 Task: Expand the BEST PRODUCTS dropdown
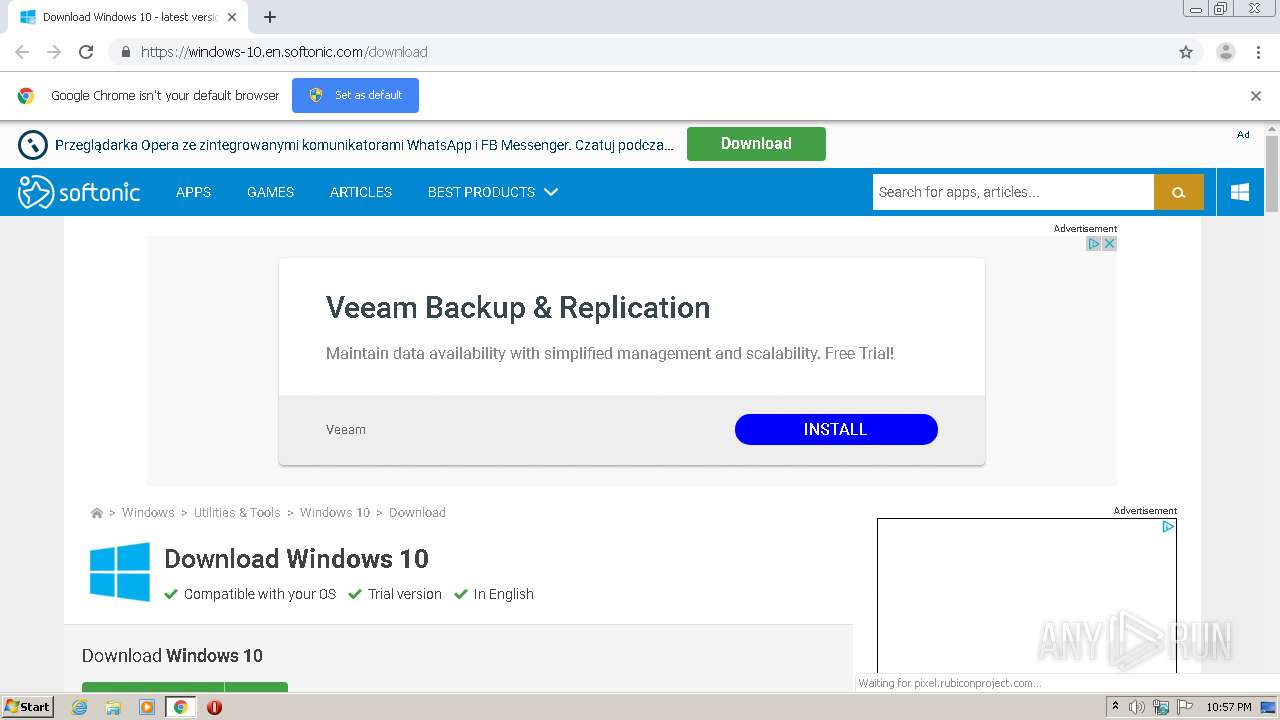click(492, 192)
